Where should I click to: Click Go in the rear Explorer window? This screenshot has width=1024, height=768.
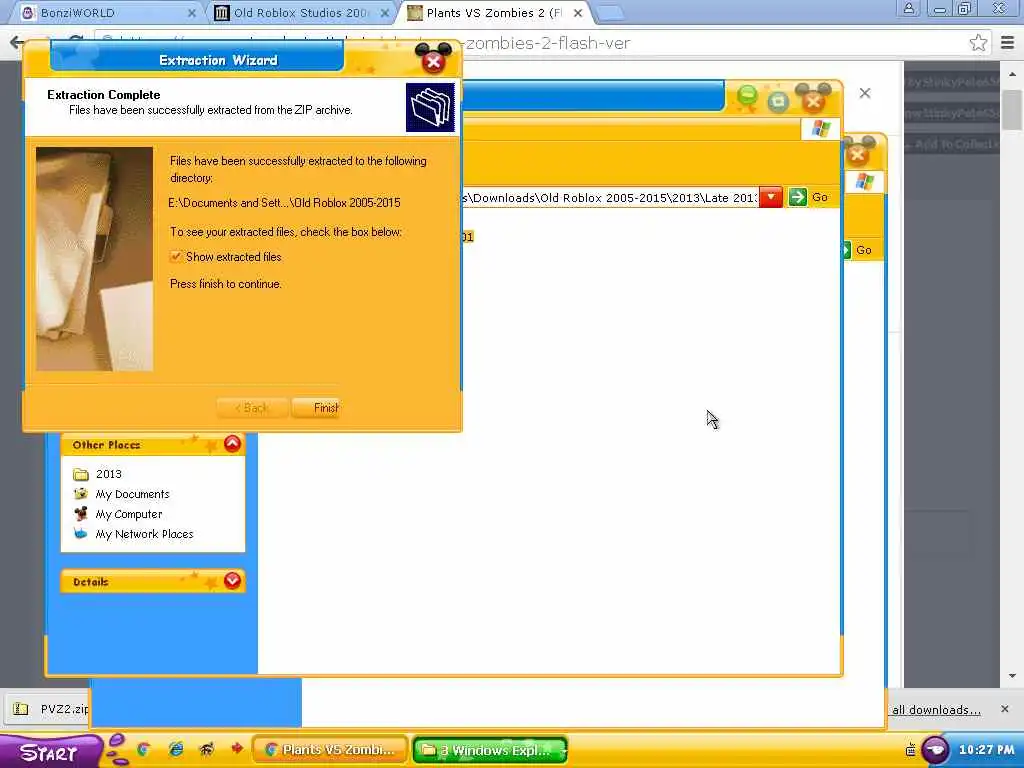863,250
